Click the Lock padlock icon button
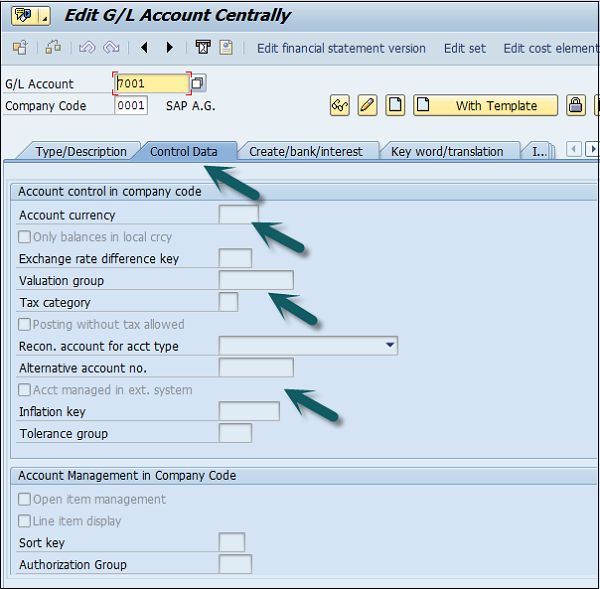Image resolution: width=600 pixels, height=589 pixels. [575, 106]
